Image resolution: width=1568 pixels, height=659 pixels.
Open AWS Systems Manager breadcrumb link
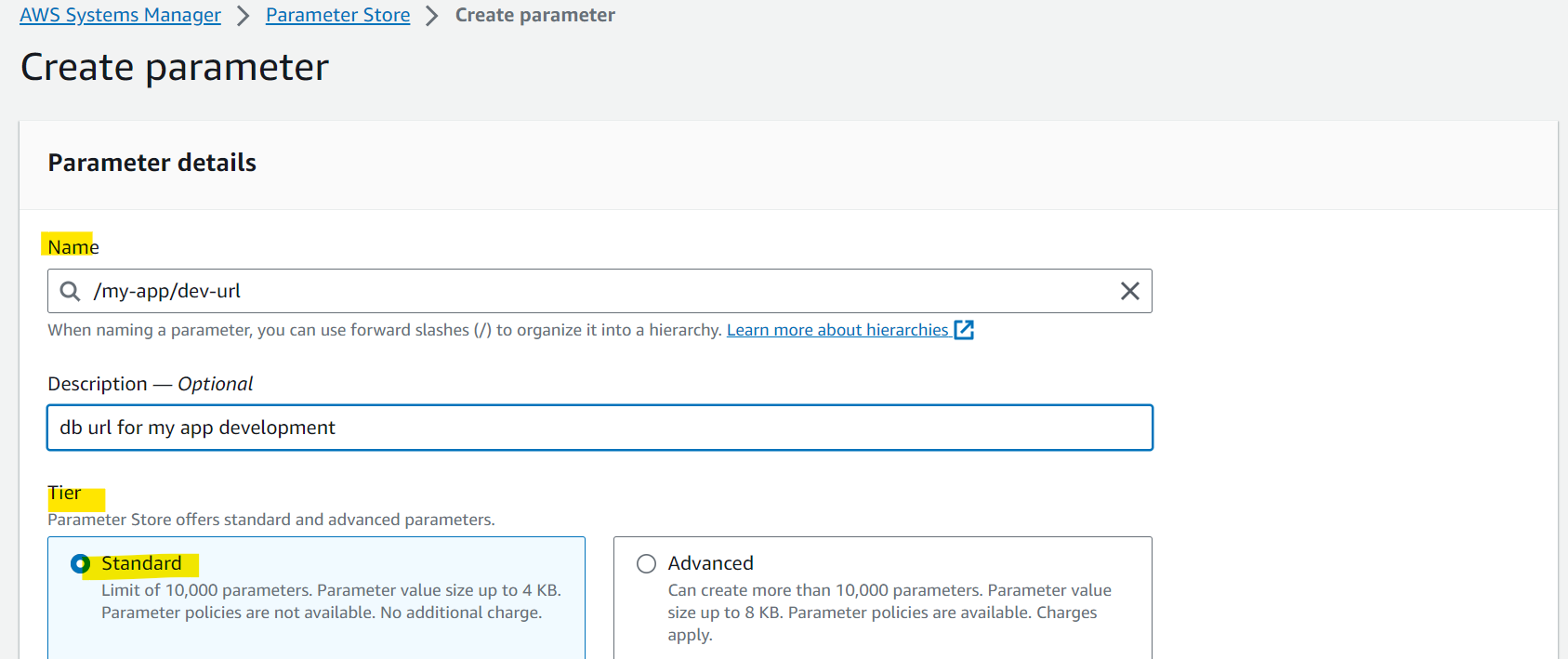coord(120,15)
